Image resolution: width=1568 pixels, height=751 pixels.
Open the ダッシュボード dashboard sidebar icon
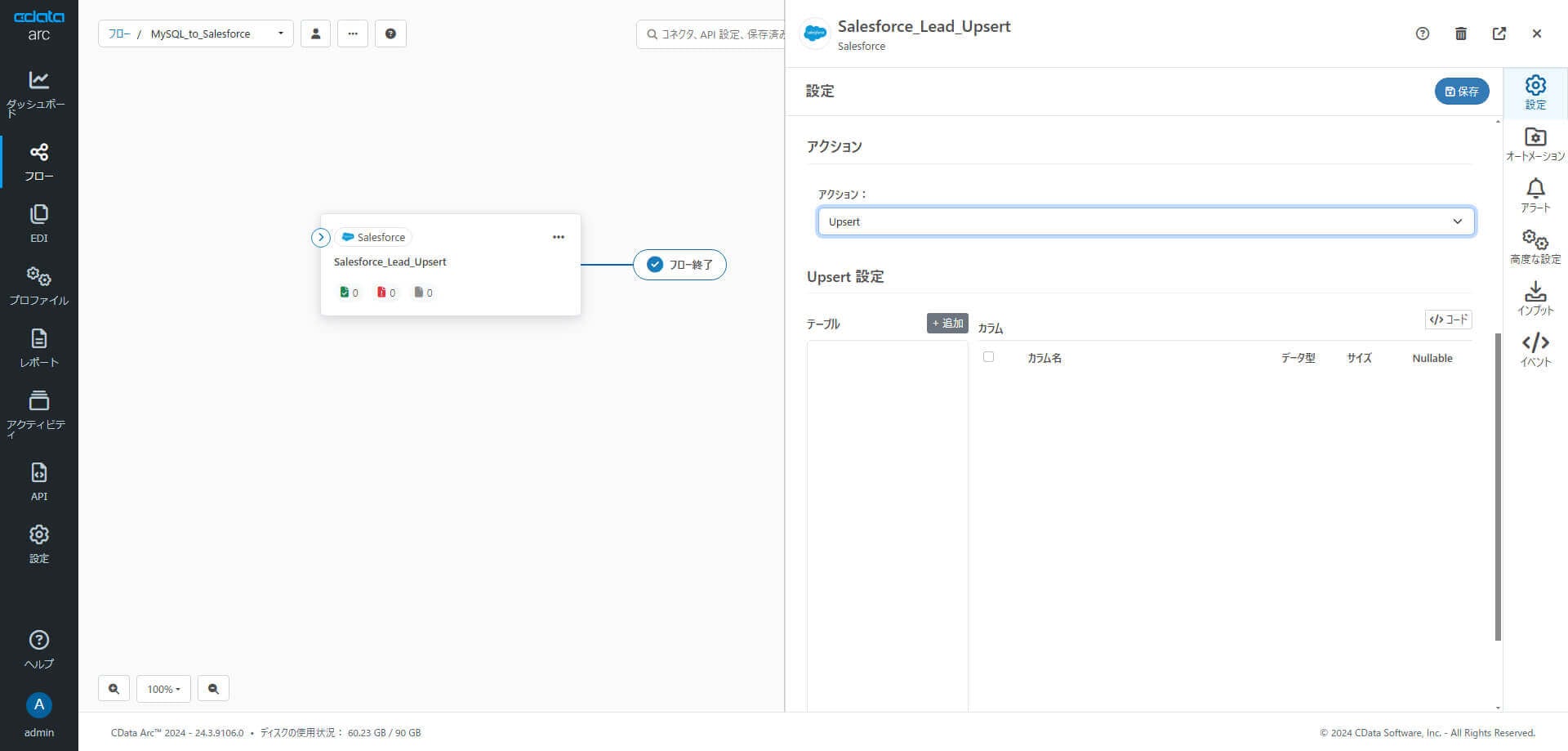(x=38, y=90)
